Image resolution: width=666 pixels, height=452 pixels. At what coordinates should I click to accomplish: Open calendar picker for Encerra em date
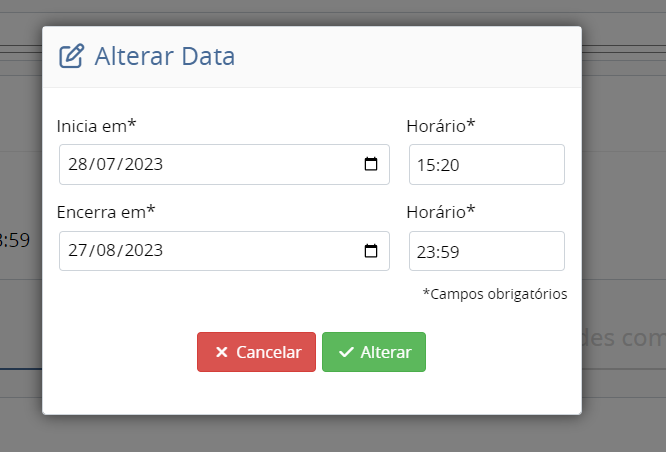coord(370,251)
